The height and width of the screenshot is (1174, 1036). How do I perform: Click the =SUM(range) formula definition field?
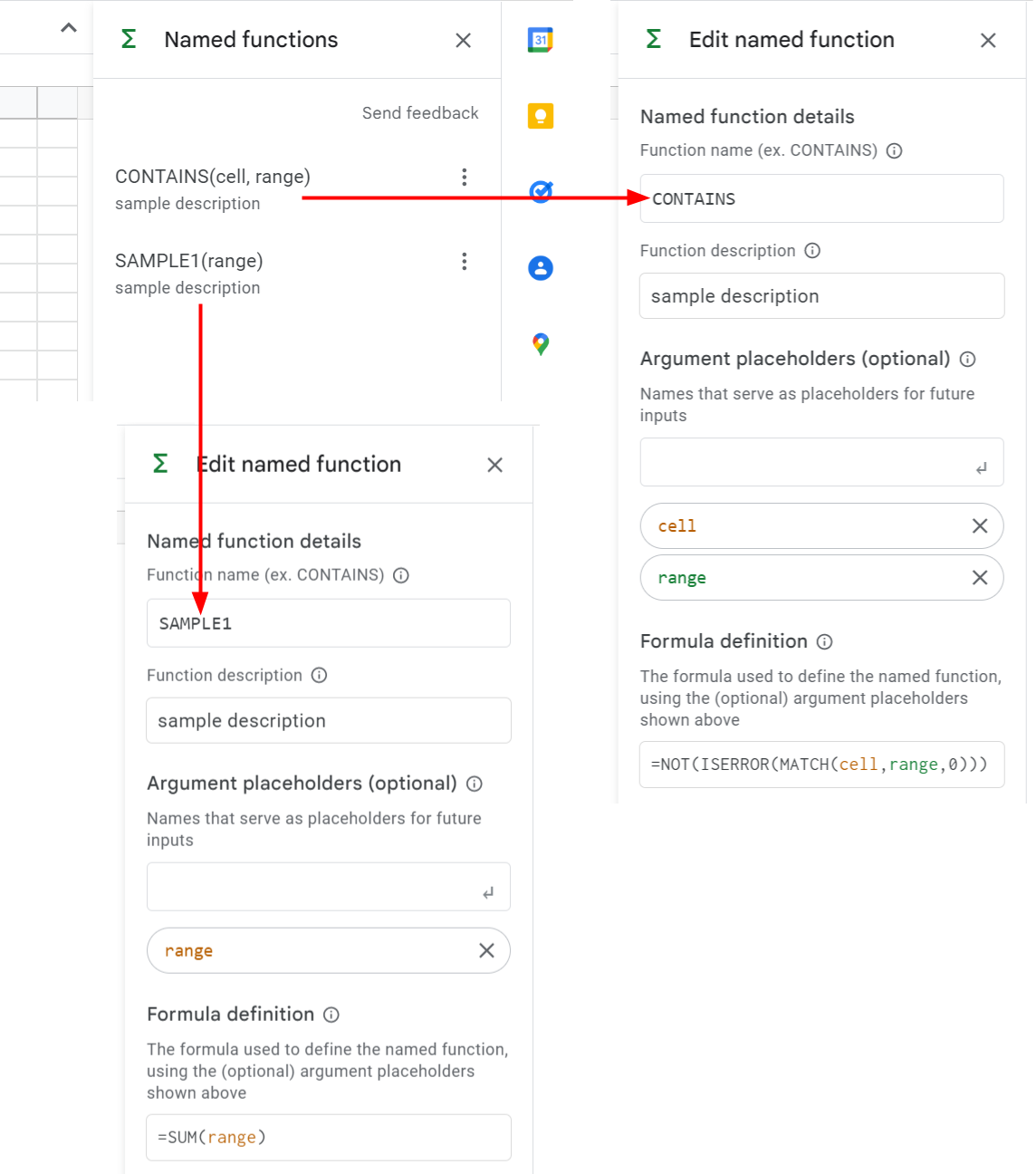(x=328, y=1137)
